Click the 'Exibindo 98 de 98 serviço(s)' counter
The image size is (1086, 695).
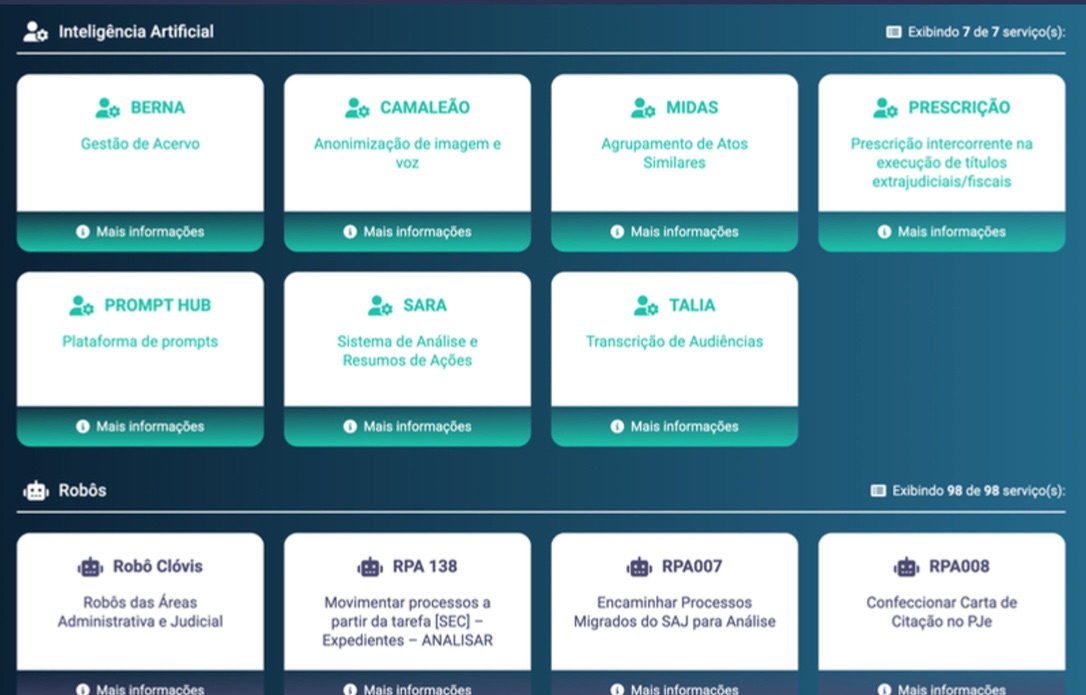click(x=979, y=491)
